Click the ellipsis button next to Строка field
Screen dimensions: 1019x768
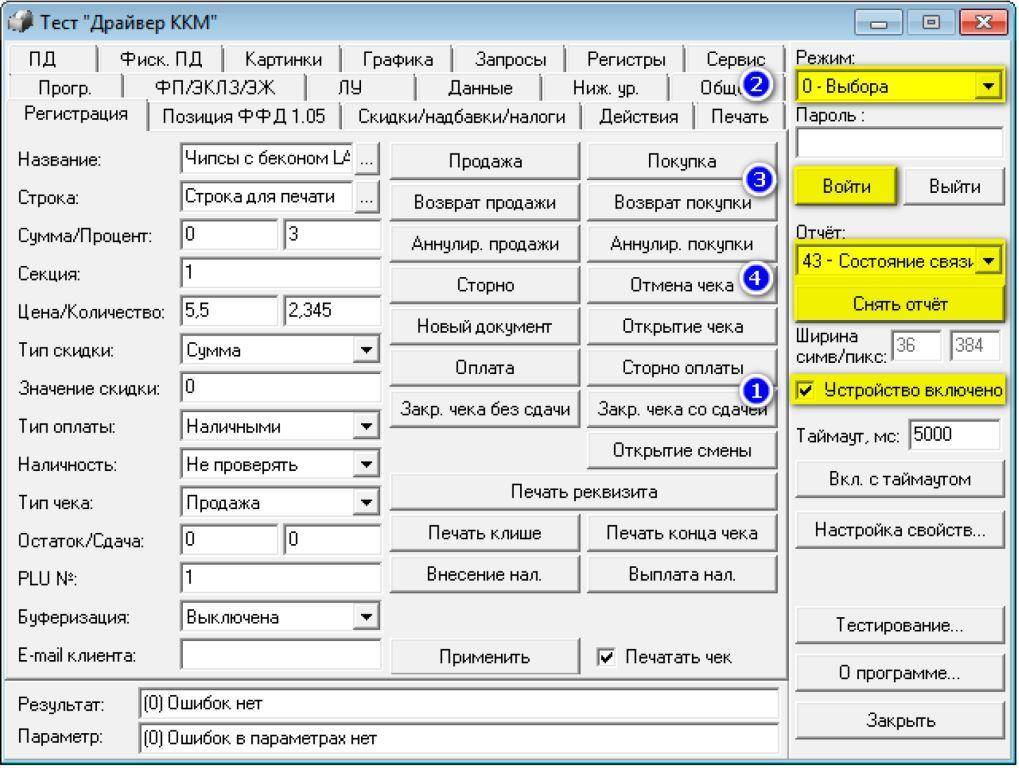[367, 198]
